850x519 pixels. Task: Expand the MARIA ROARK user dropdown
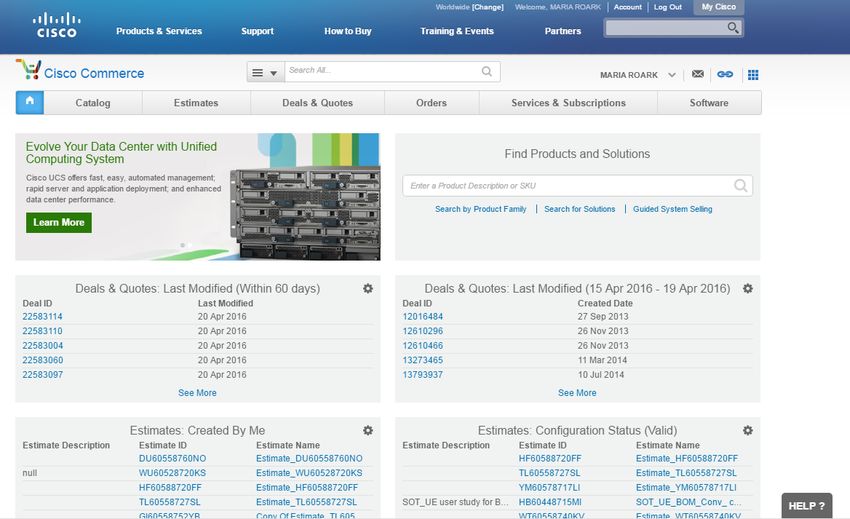pyautogui.click(x=672, y=75)
